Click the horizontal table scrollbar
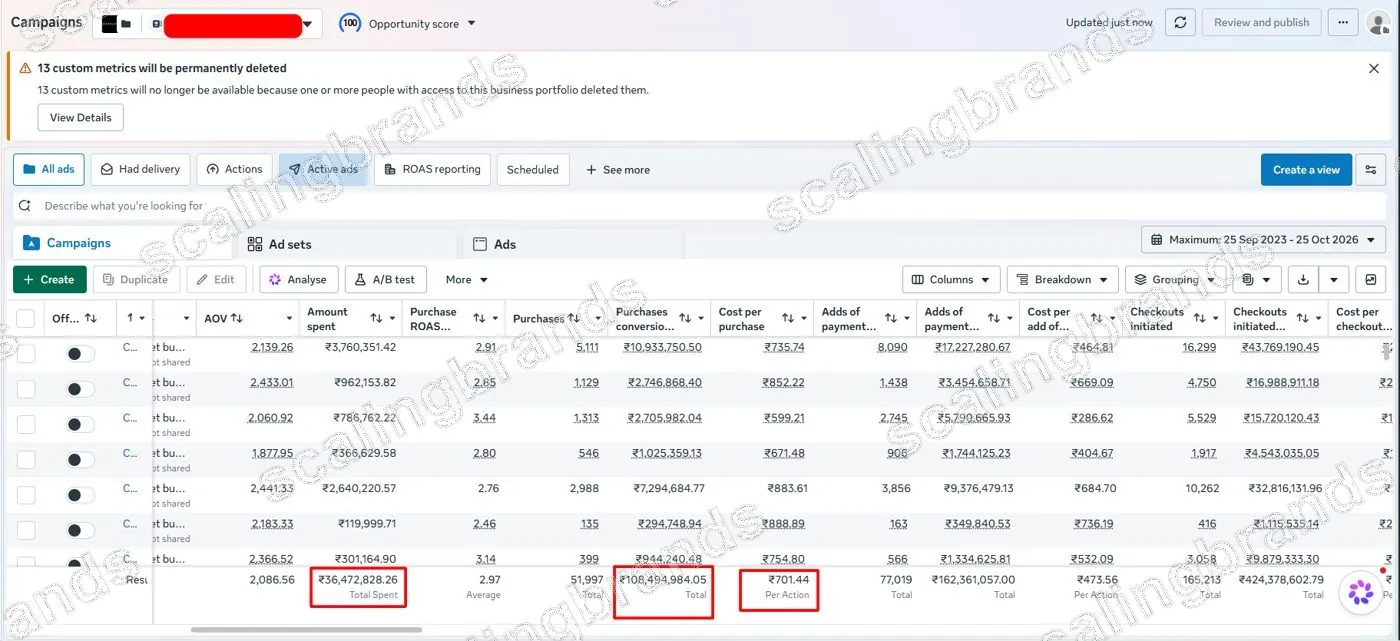This screenshot has height=641, width=1400. (306, 630)
